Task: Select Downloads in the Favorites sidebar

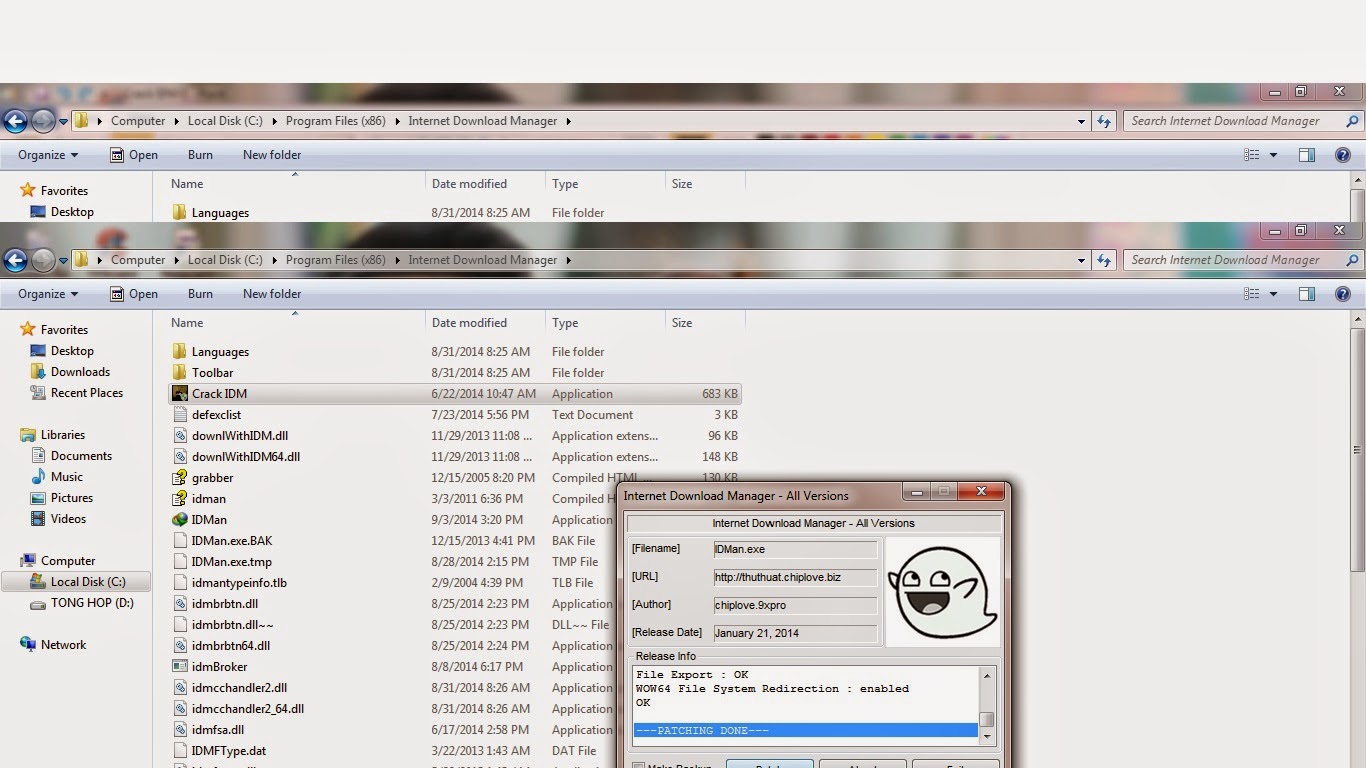Action: (80, 372)
